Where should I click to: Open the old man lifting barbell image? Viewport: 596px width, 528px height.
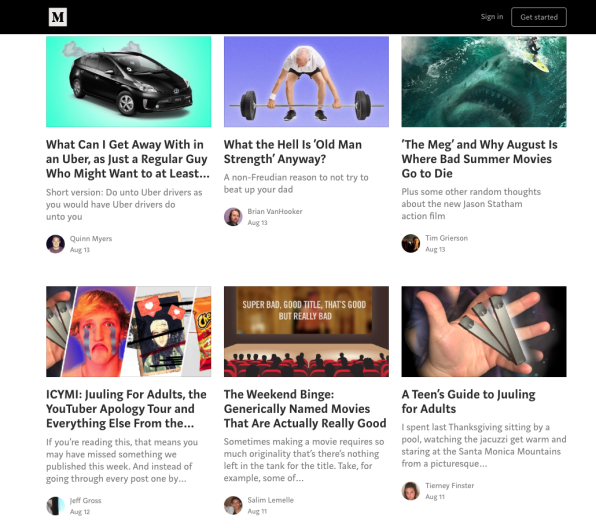306,82
